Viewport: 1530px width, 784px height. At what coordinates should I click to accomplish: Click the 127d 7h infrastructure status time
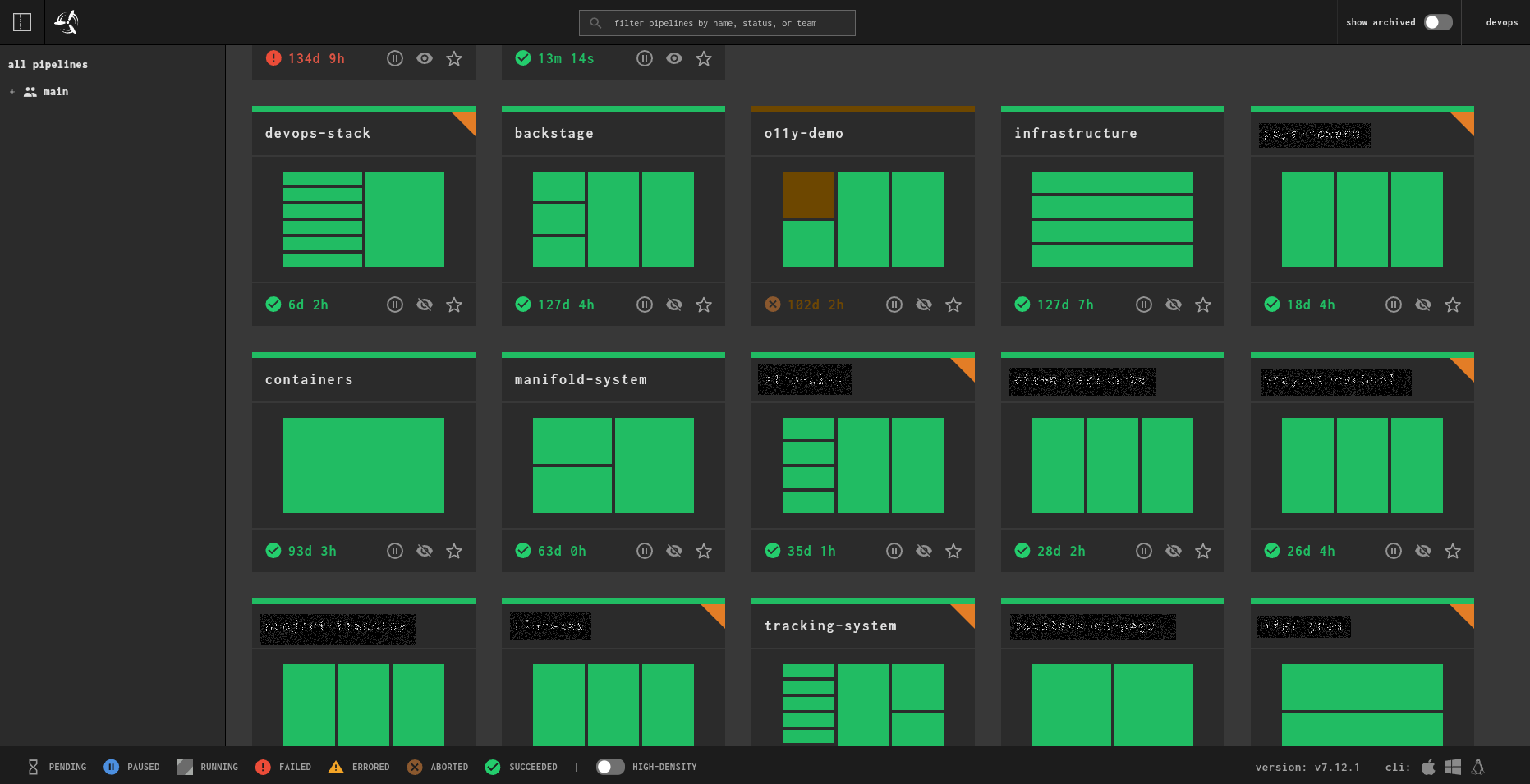[1065, 305]
